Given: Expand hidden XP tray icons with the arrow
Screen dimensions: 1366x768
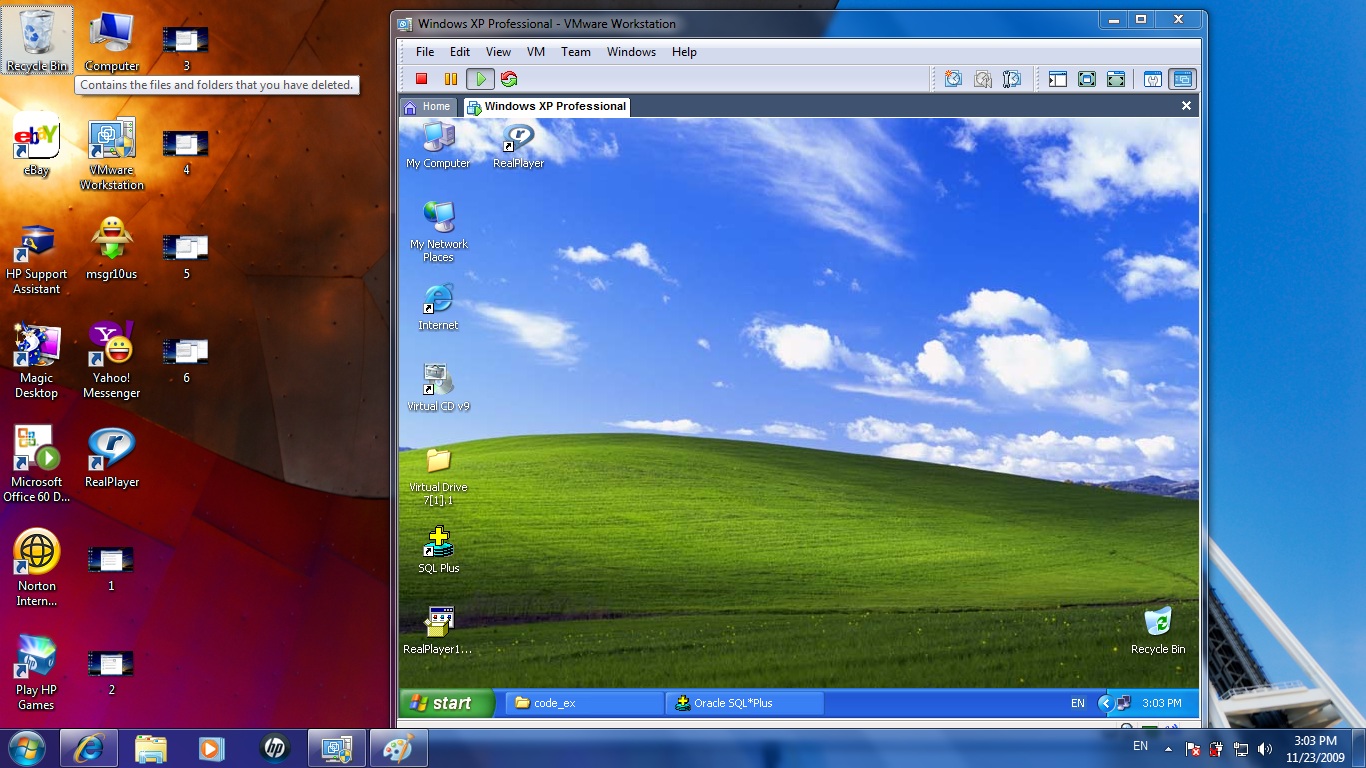Looking at the screenshot, I should (1105, 703).
